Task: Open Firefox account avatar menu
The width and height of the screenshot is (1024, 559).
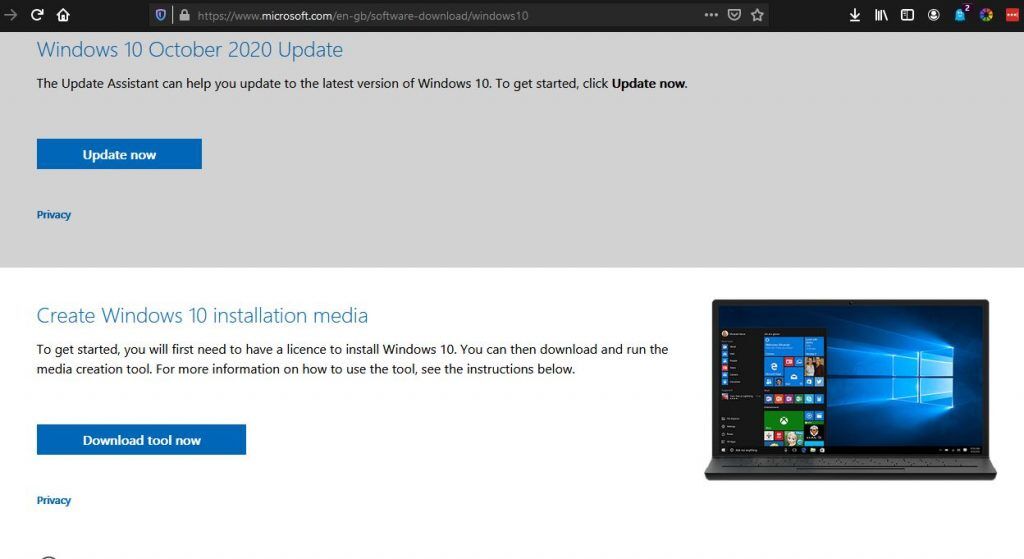Action: click(934, 15)
